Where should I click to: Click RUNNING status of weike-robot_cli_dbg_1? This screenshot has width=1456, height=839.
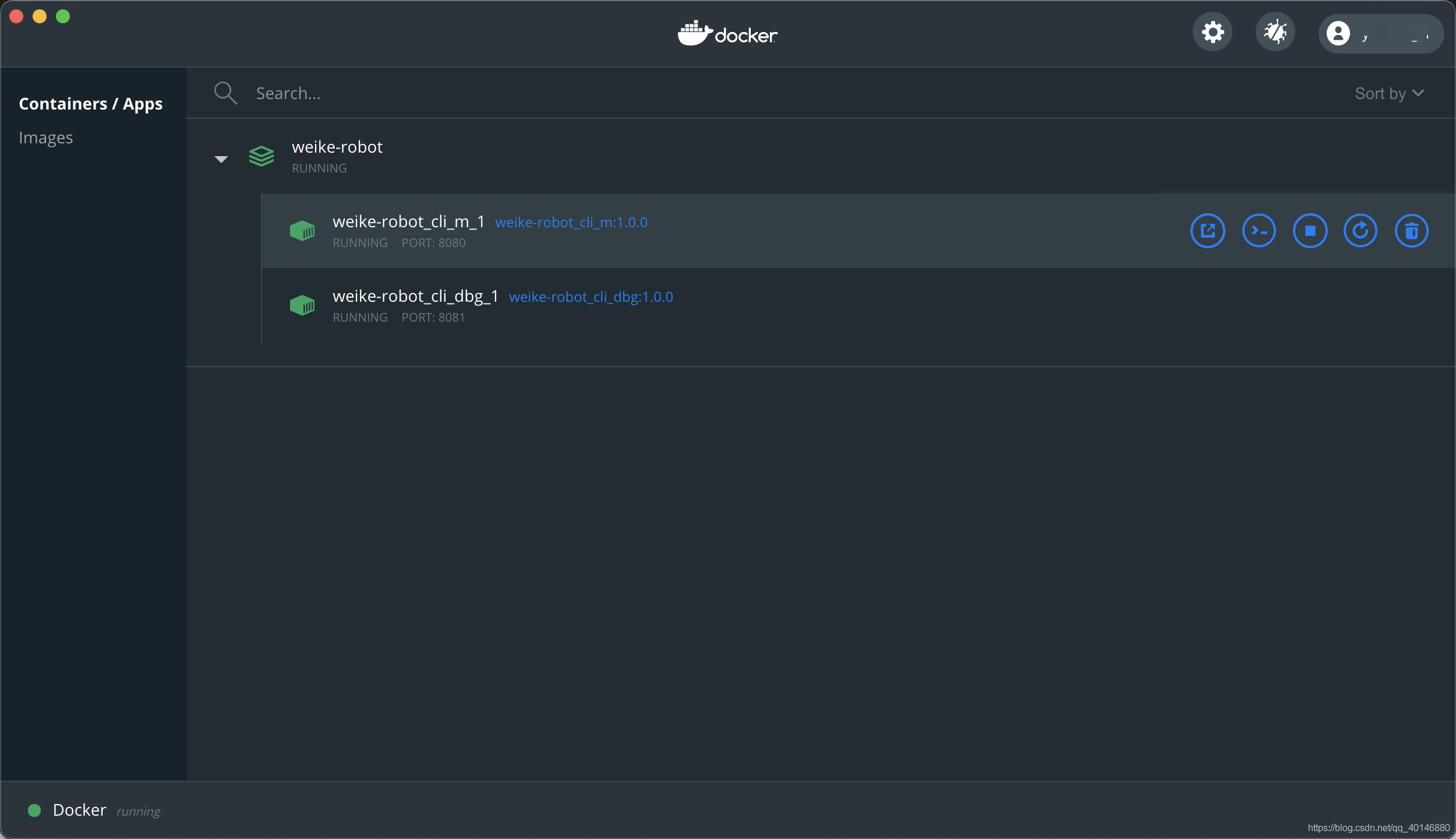(360, 318)
